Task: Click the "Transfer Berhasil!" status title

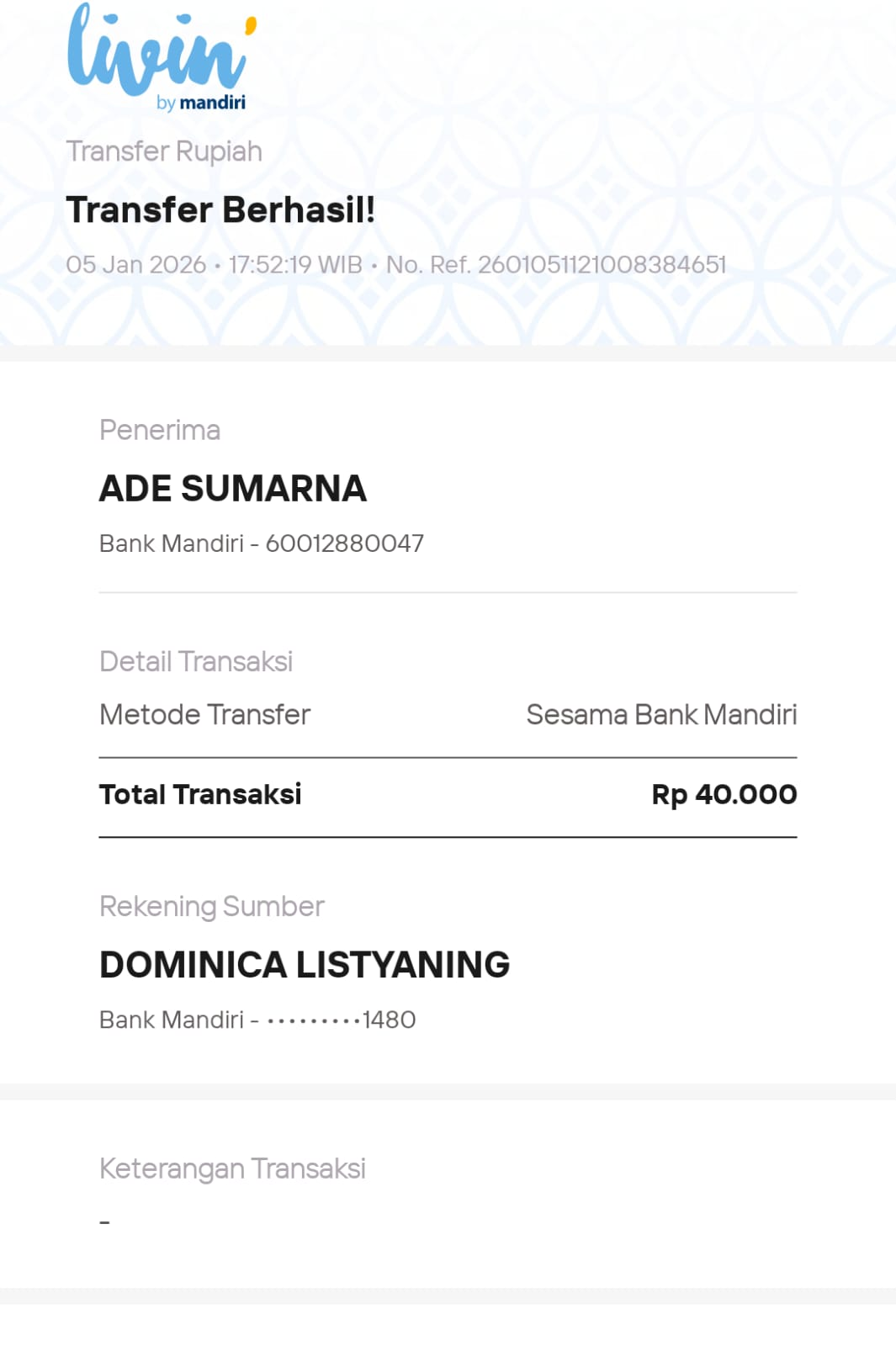Action: (220, 209)
